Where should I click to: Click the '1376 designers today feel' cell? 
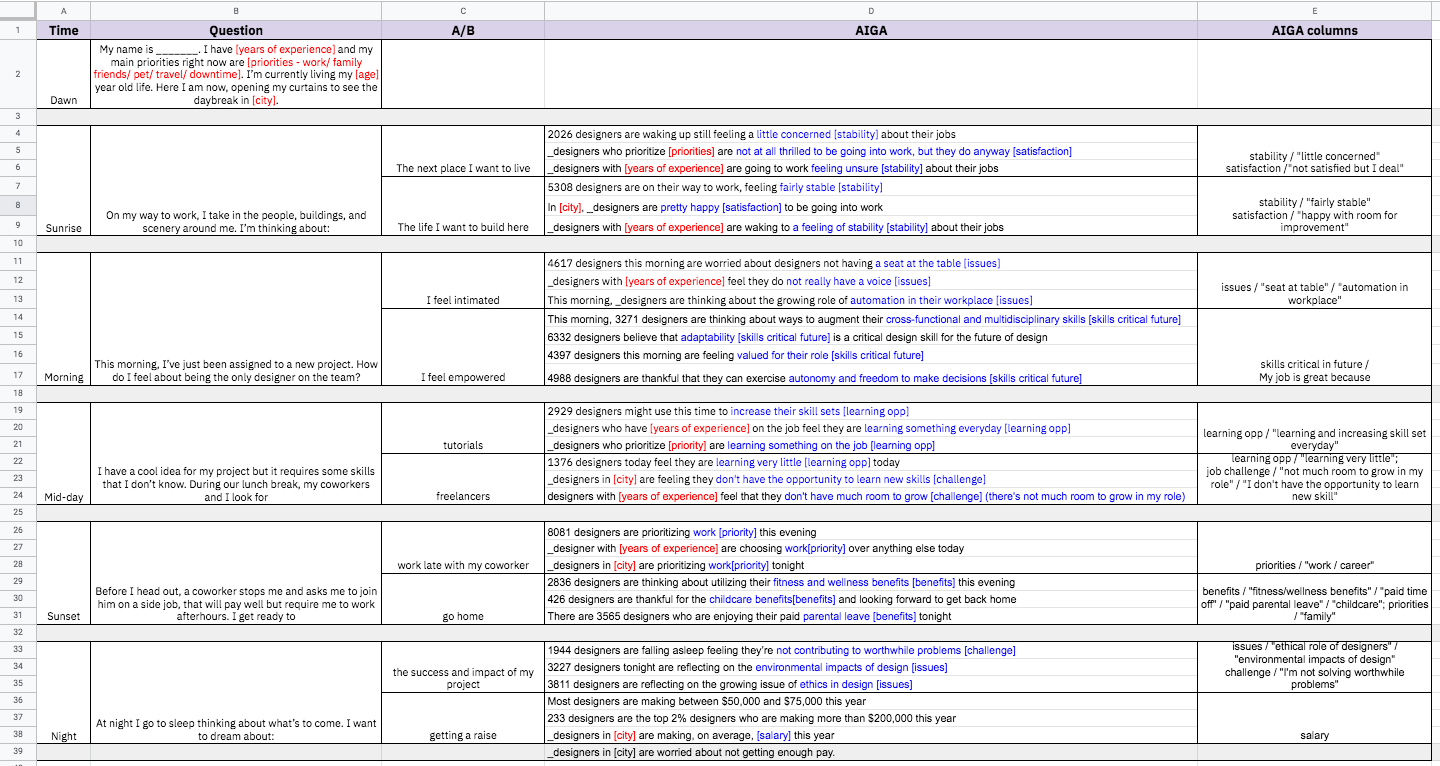click(871, 463)
